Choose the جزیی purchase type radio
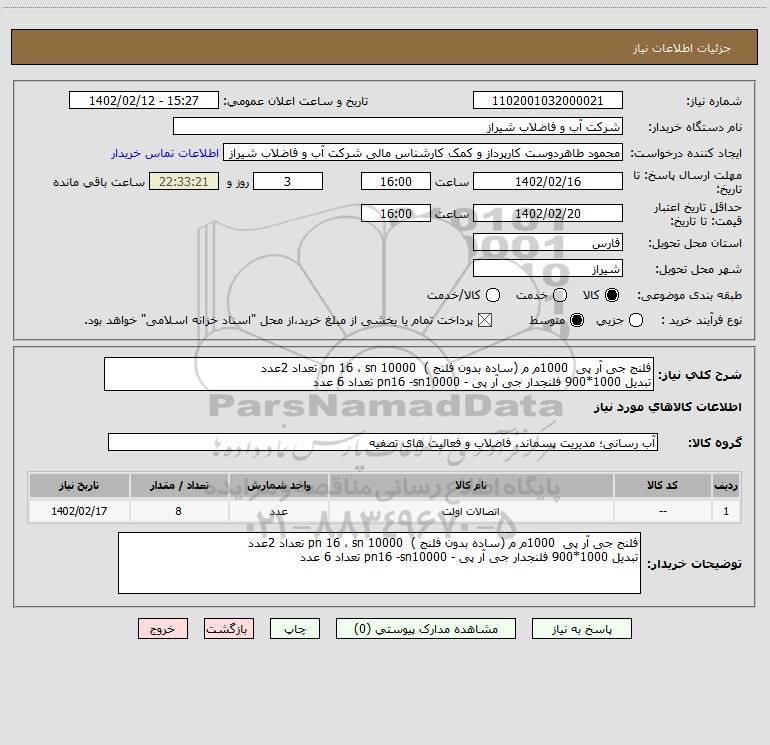 [635, 320]
